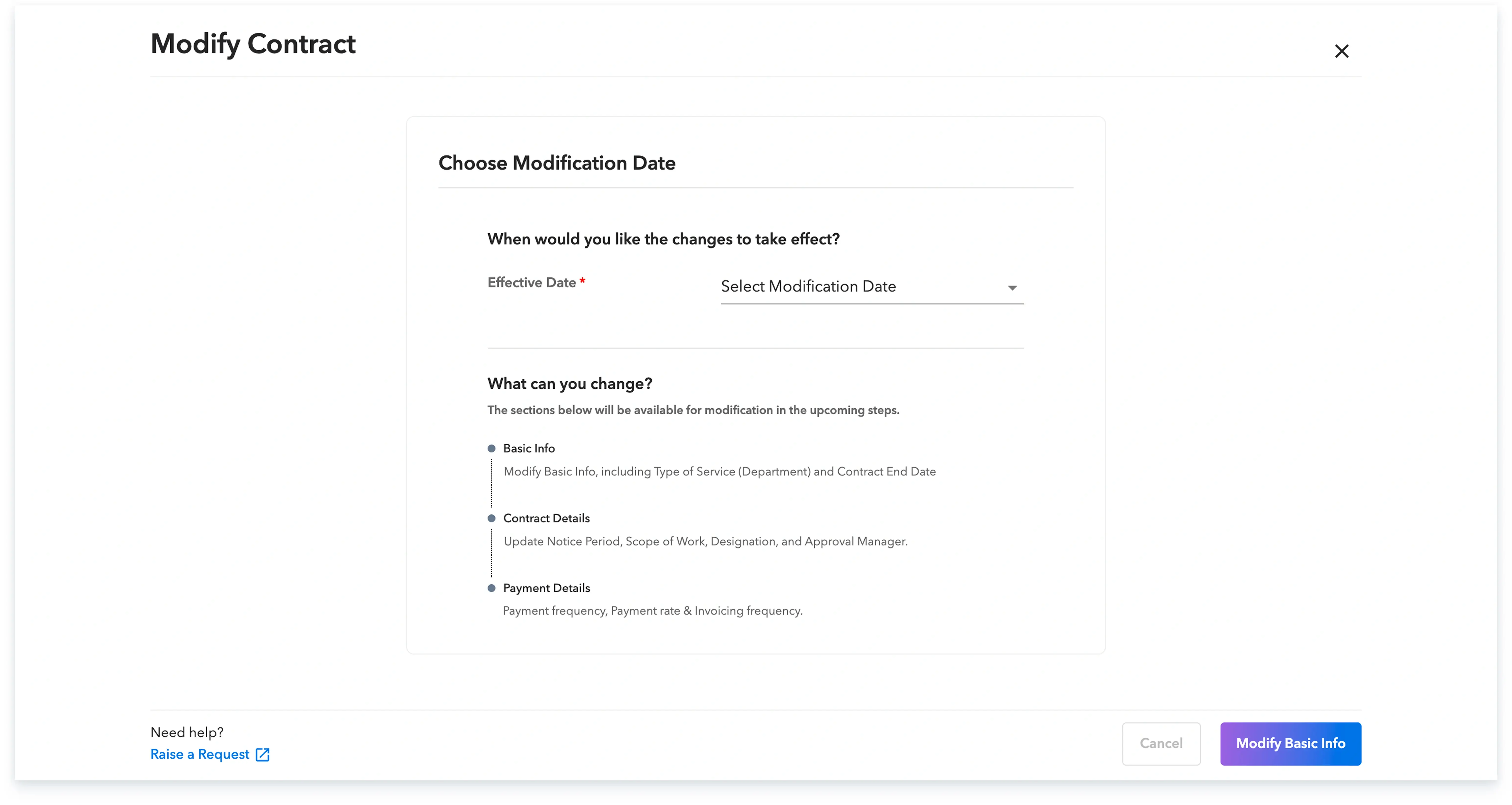Viewport: 1512px width, 805px height.
Task: Click the Modify Contract dialog title
Action: click(253, 44)
